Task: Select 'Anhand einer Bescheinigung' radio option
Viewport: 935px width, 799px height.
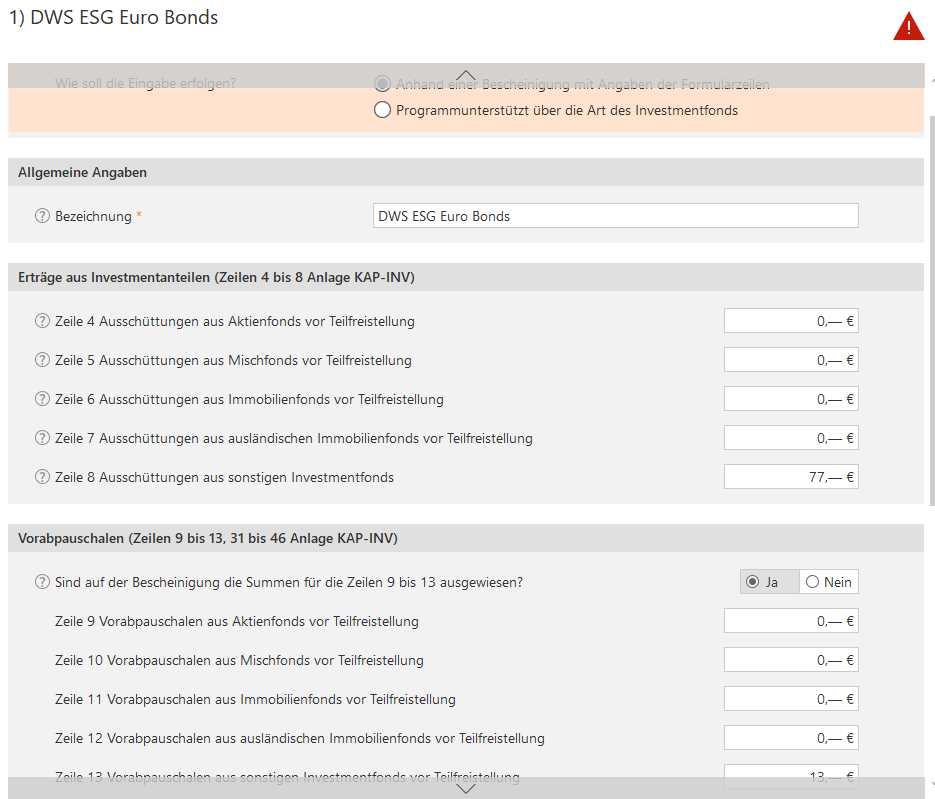Action: (382, 83)
